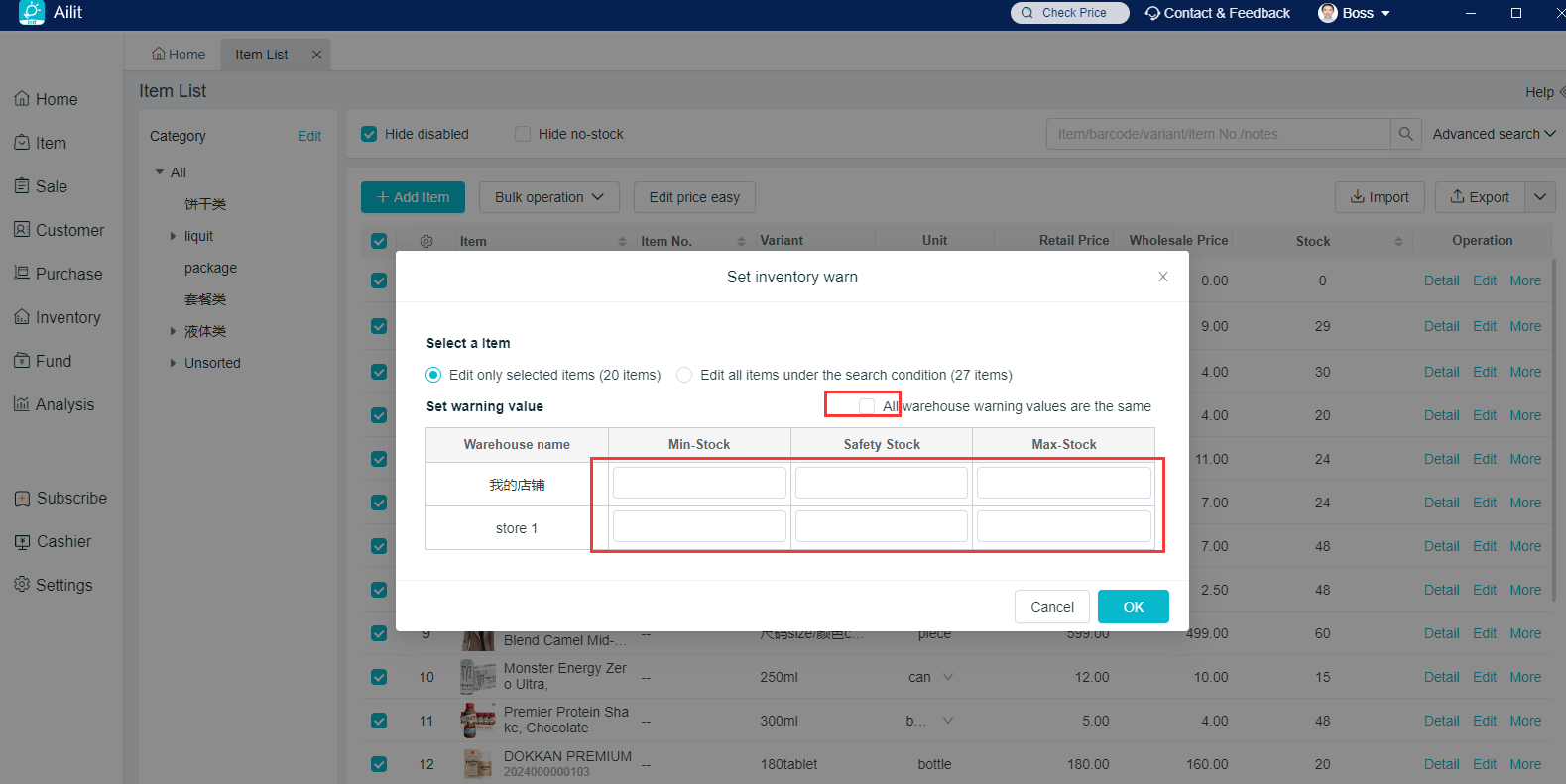1566x784 pixels.
Task: Switch to the Home tab
Action: coord(179,55)
